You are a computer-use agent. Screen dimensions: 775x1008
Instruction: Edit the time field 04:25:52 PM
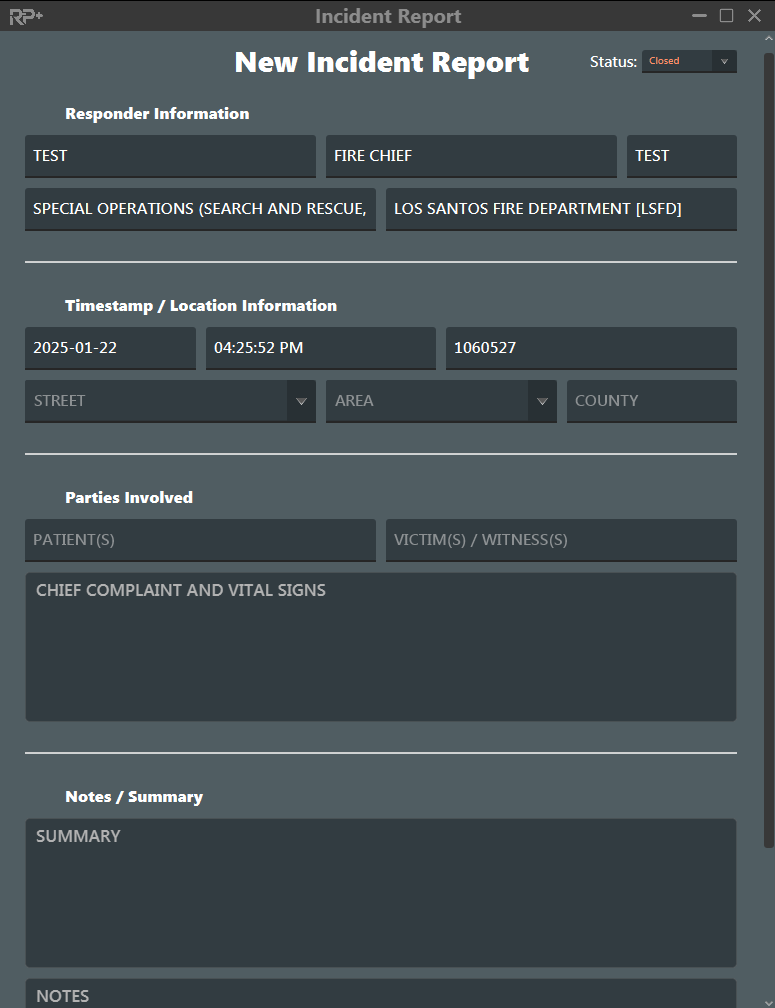click(x=320, y=348)
